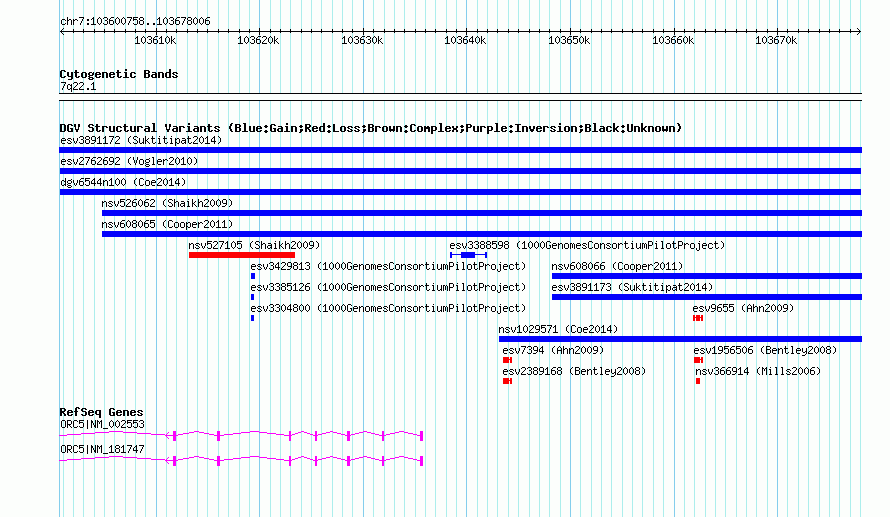This screenshot has width=890, height=517.
Task: Click the small blue esv3429813 marker
Action: tap(253, 276)
